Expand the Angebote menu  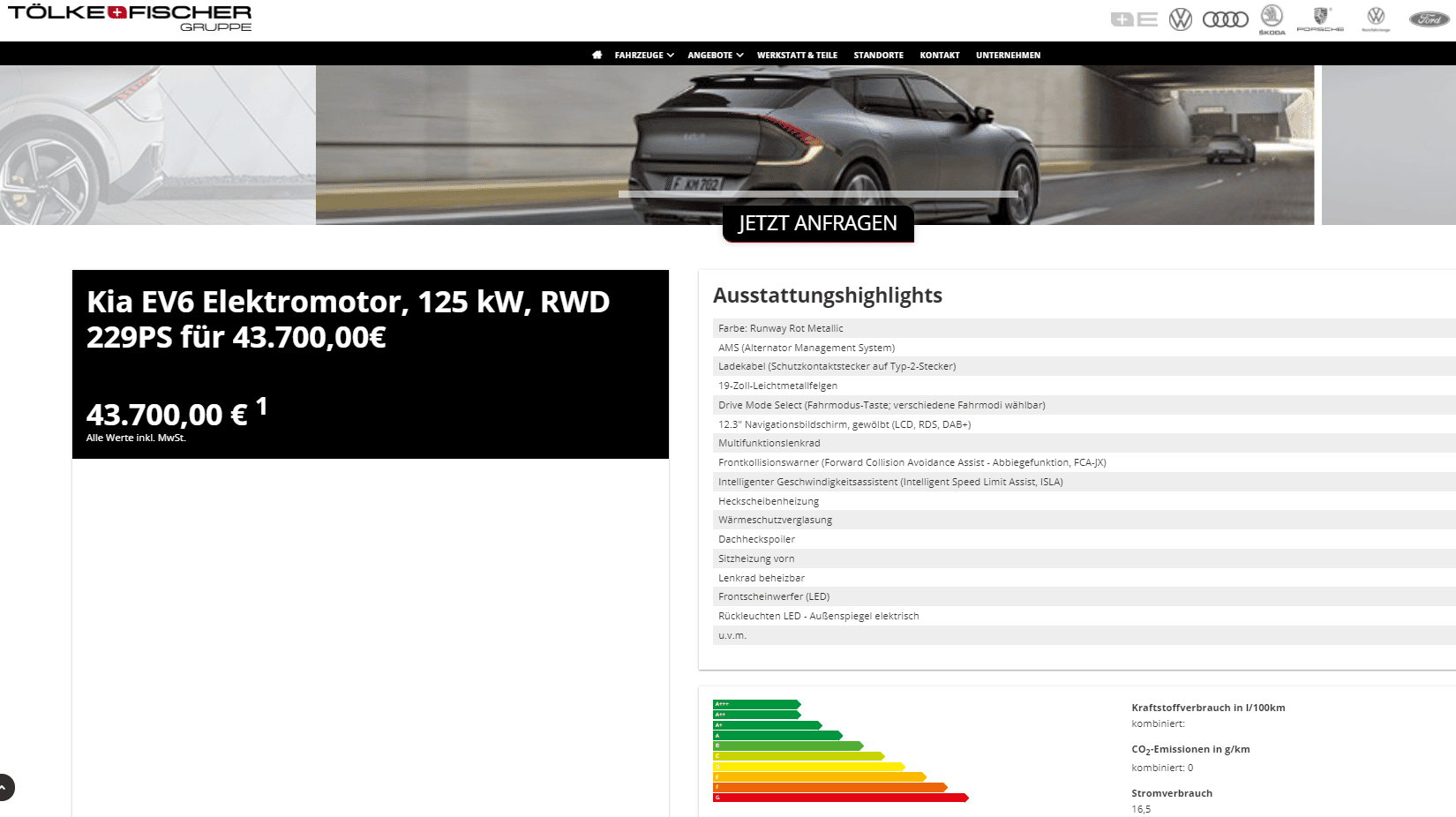click(x=715, y=55)
